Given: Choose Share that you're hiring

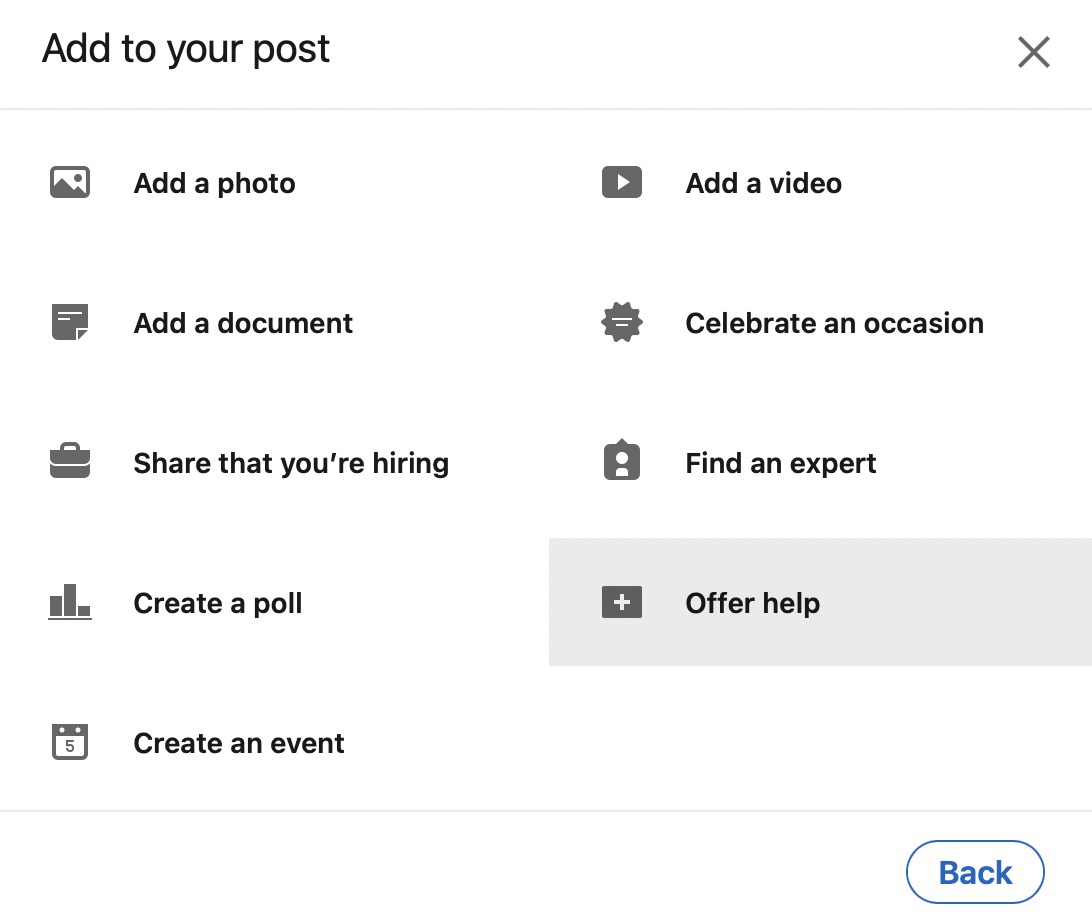Looking at the screenshot, I should (291, 463).
